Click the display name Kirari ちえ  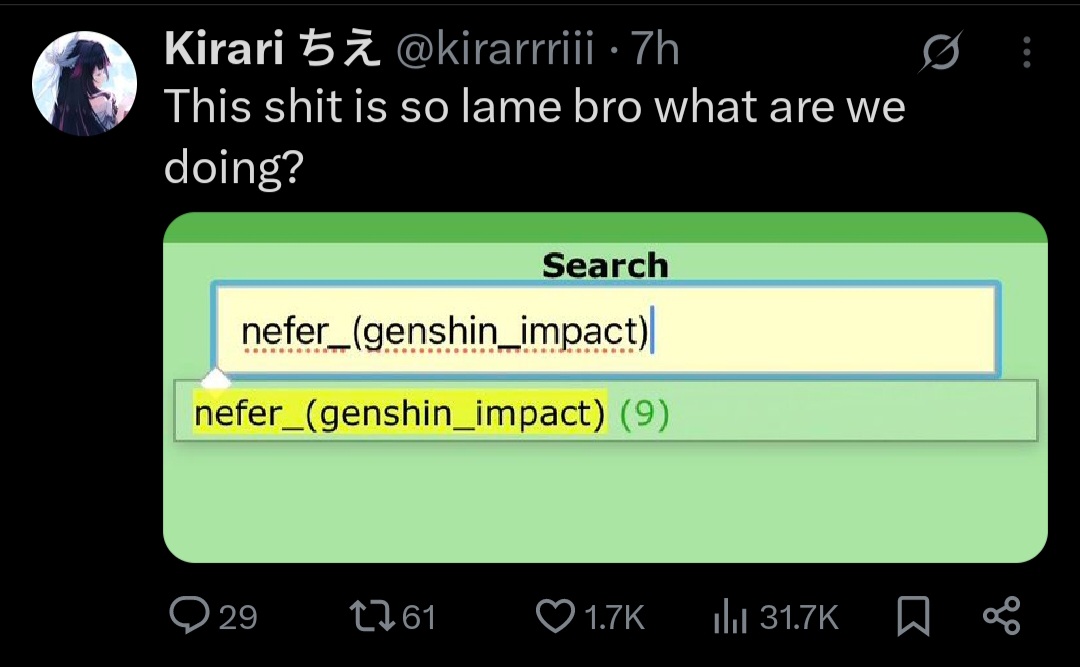point(272,50)
